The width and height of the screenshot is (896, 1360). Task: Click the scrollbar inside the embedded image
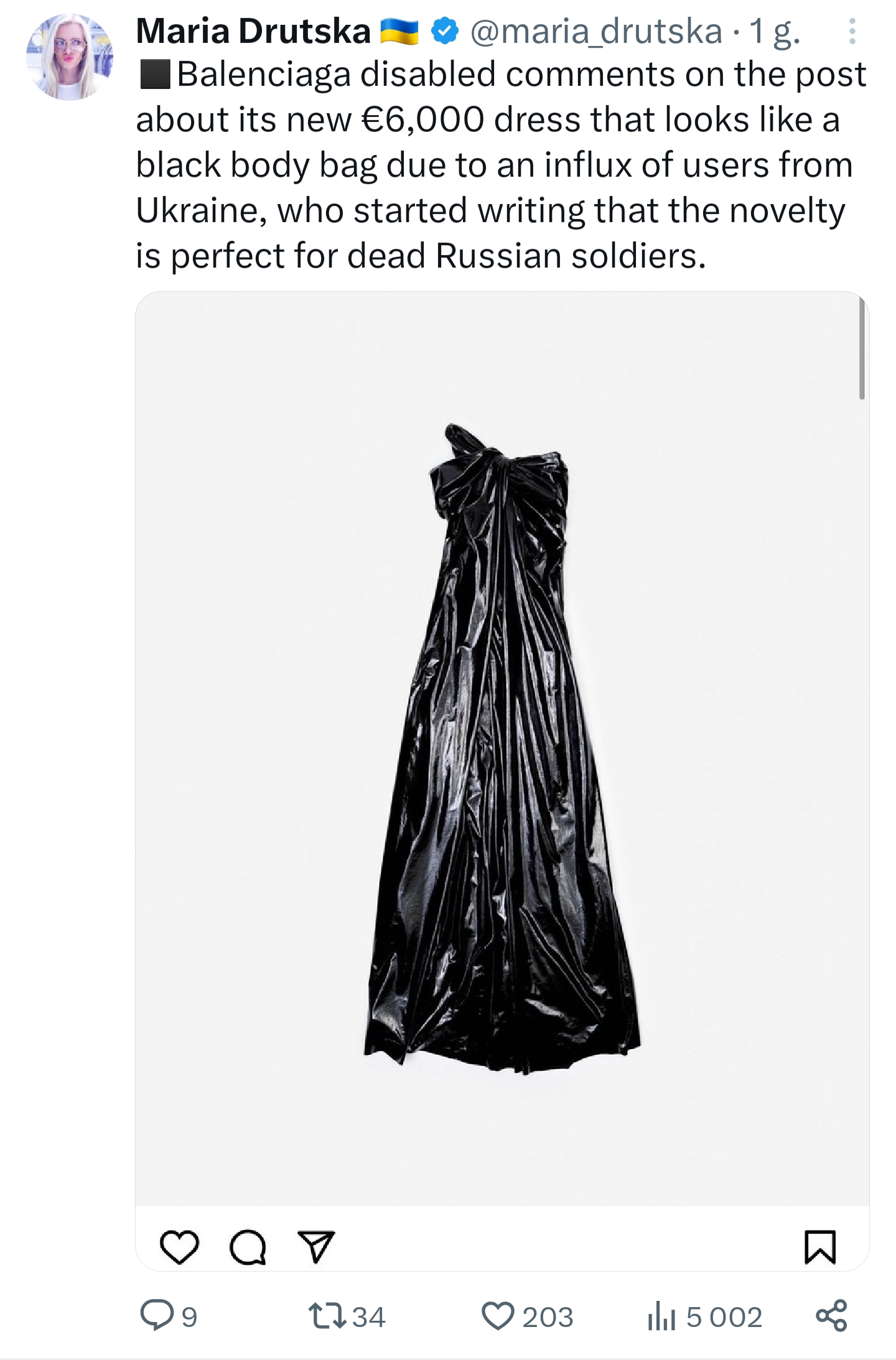tap(862, 349)
